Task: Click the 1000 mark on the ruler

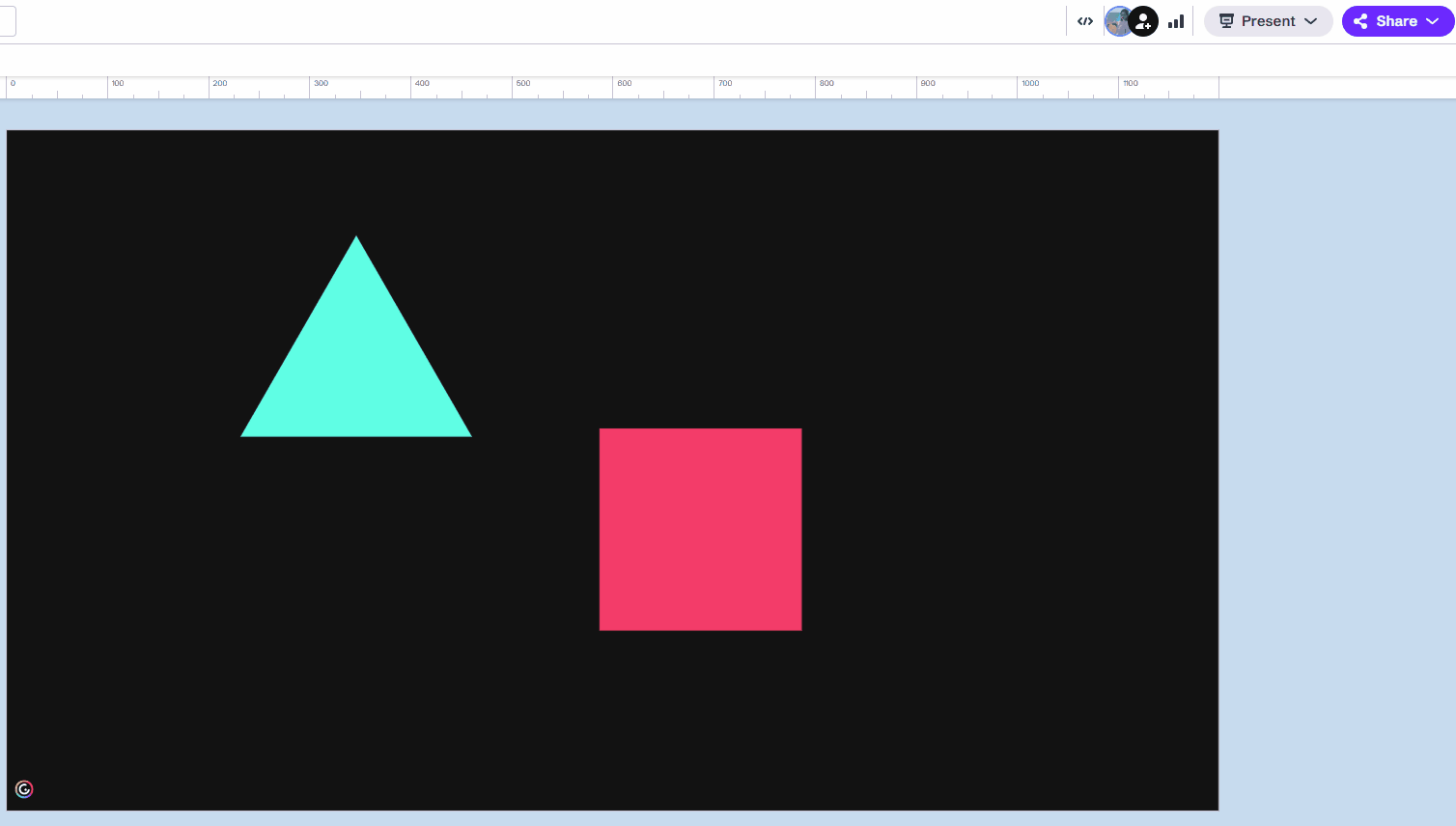Action: coord(1029,84)
